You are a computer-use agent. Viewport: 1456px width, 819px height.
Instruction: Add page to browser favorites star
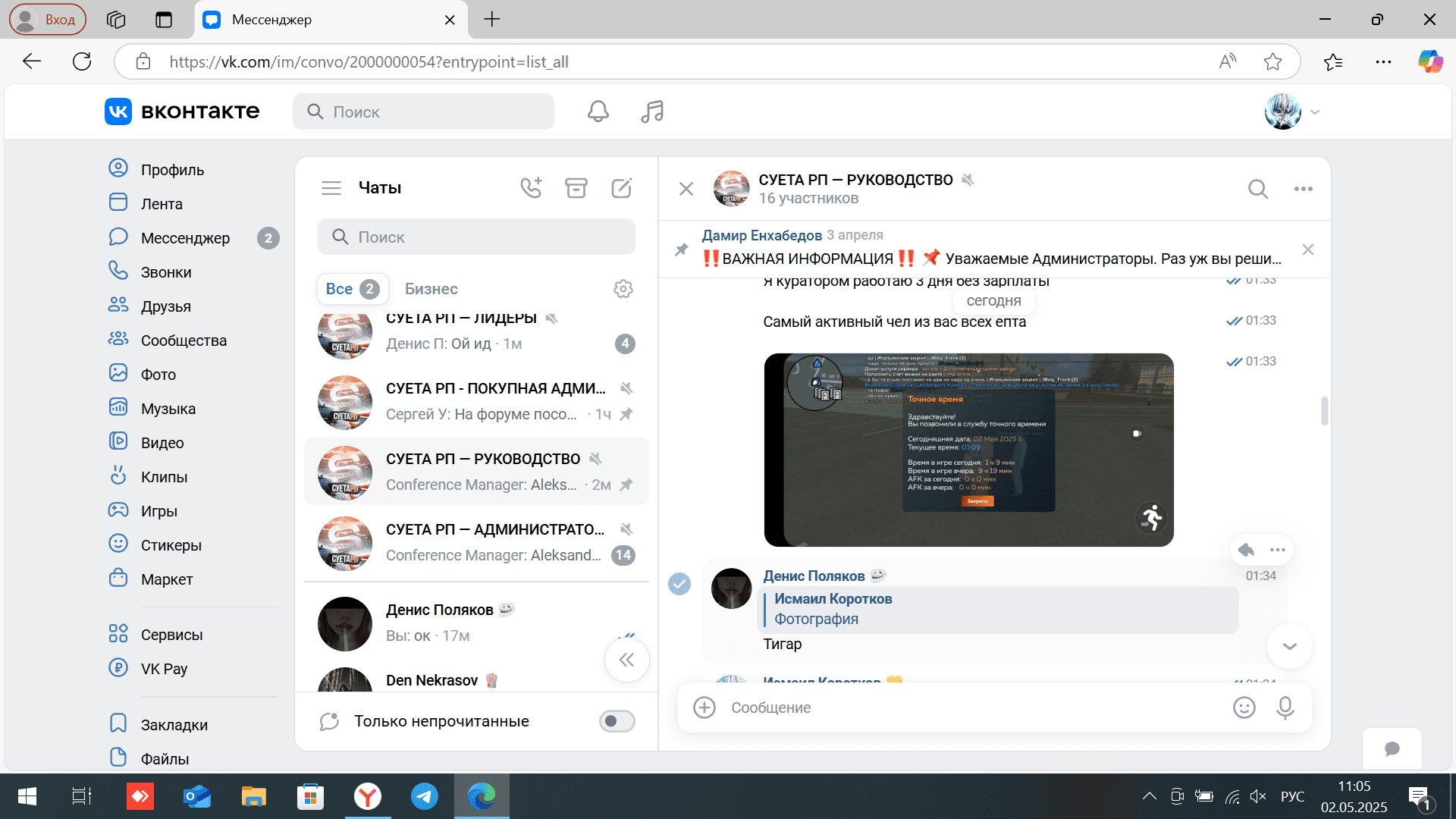[1272, 61]
